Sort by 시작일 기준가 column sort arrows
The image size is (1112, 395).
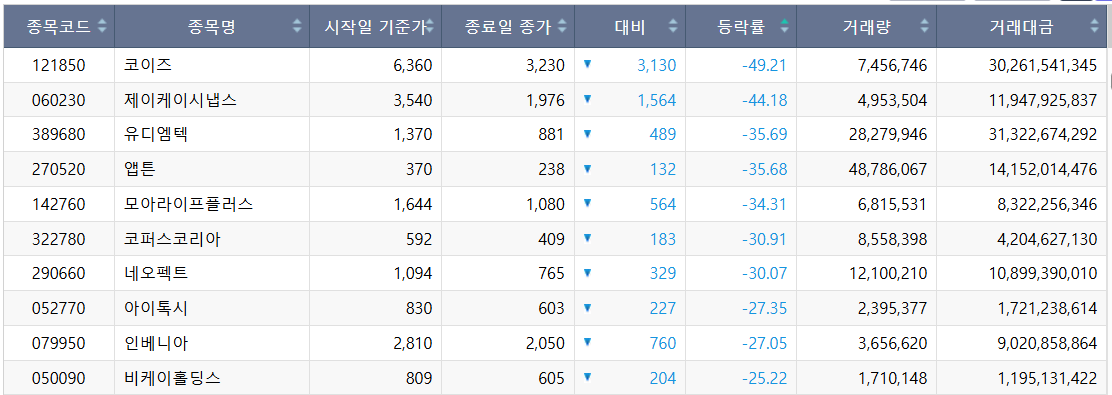pos(430,27)
